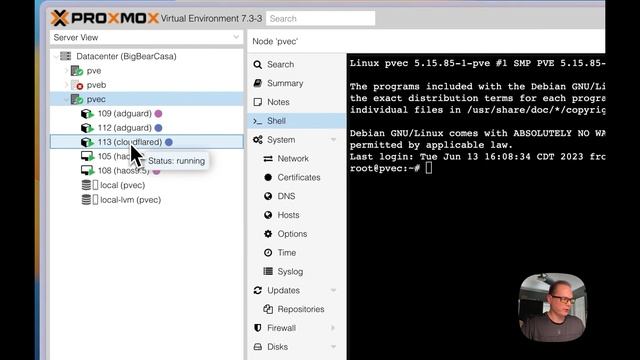Open the Syslog menu item
Viewport: 640px width, 360px height.
pos(297,271)
